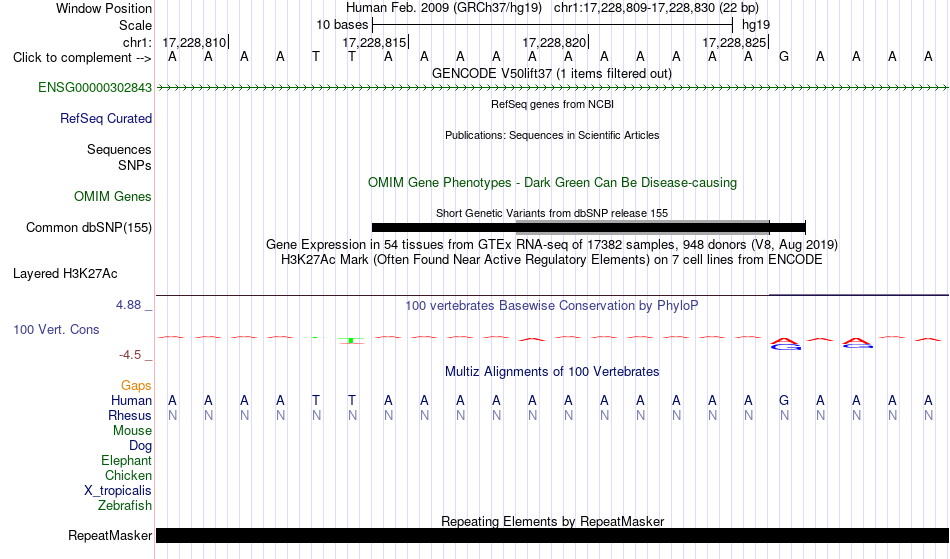Click the green PhyloP bar under T

click(351, 341)
